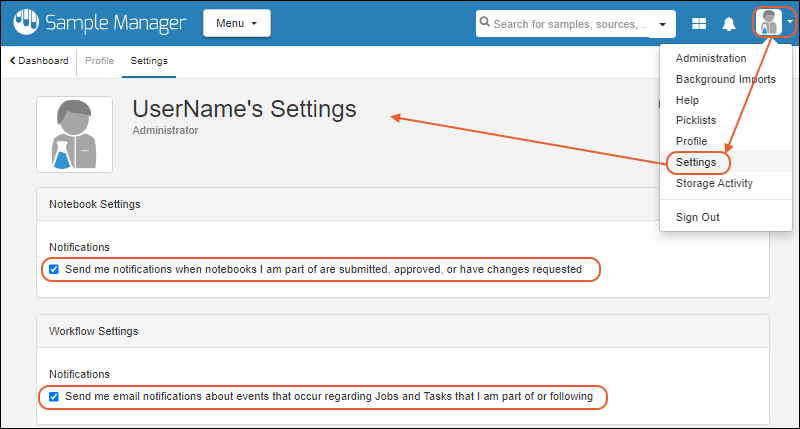
Task: Open the product navigation grid icon
Action: click(x=699, y=23)
